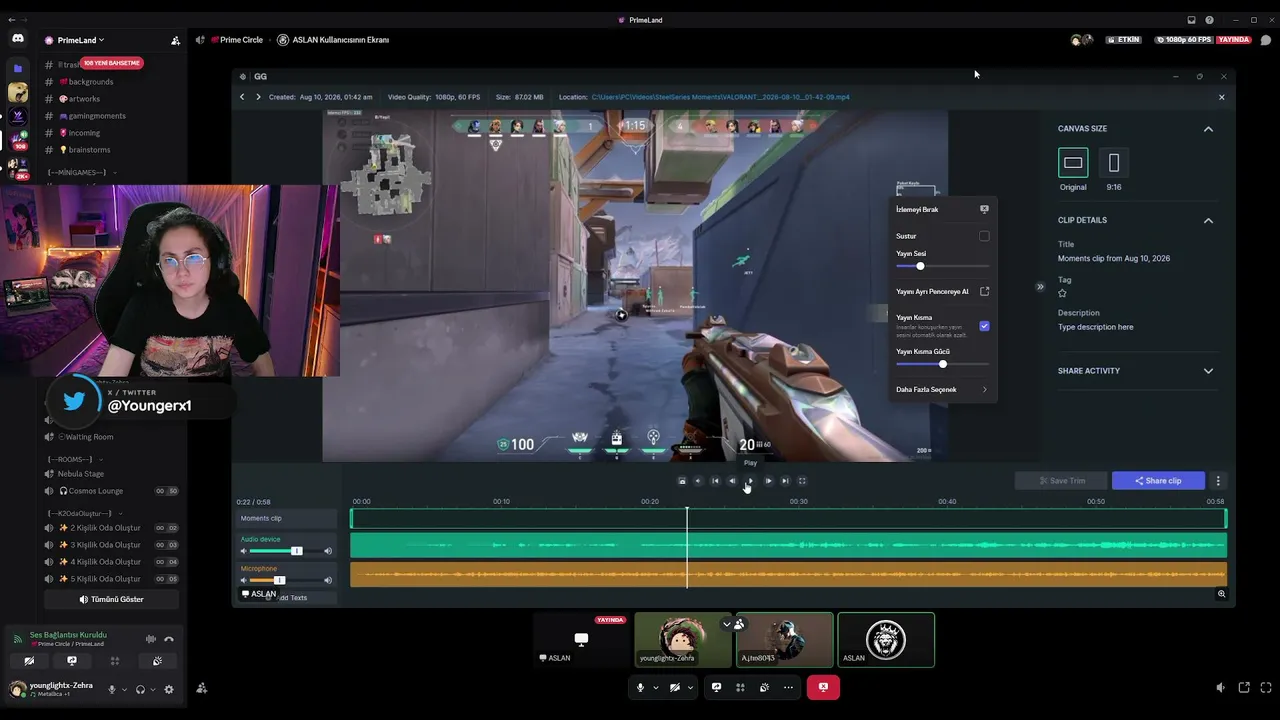This screenshot has height=720, width=1280.
Task: Open the soundboard icon in voice panel
Action: tap(157, 661)
